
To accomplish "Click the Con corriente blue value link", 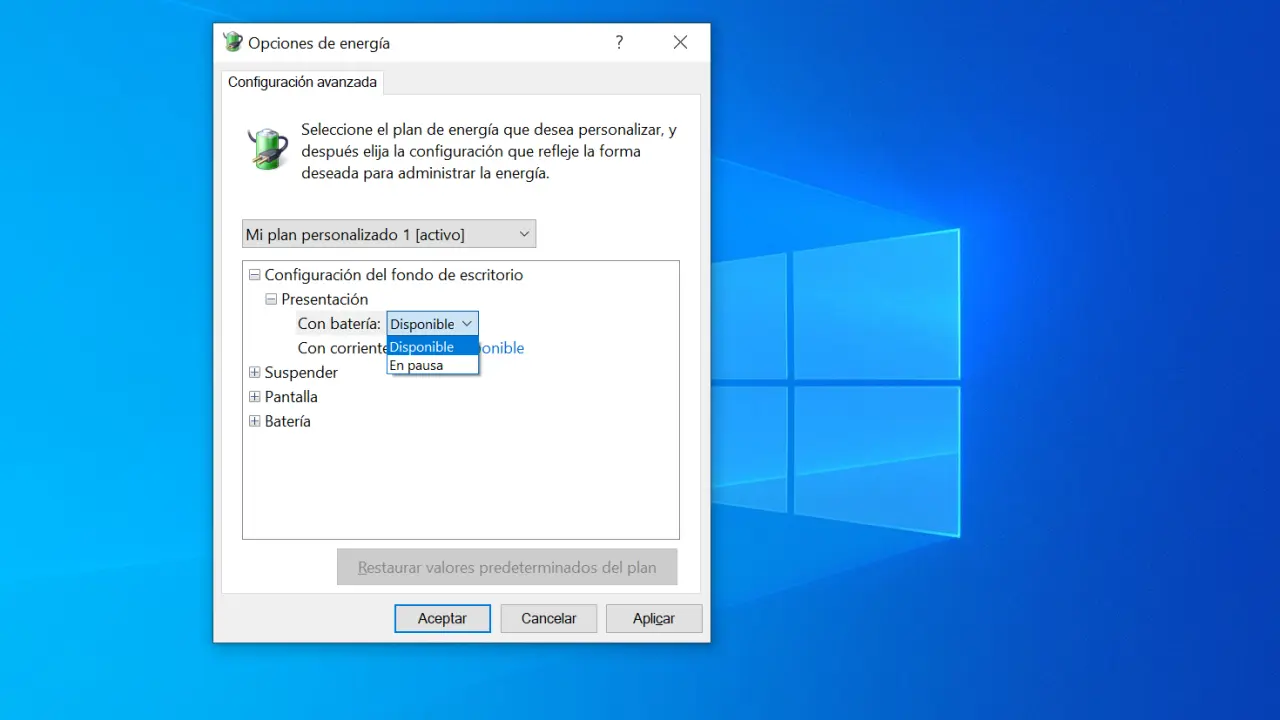I will [x=503, y=348].
